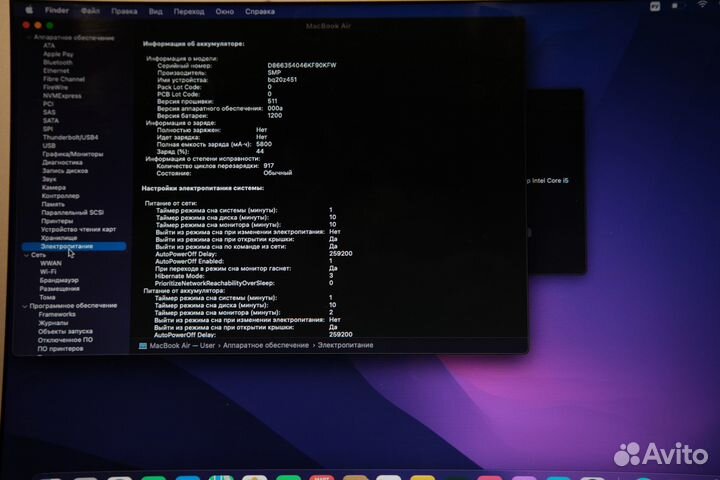Select ATA in the sidebar
The height and width of the screenshot is (480, 720).
click(x=49, y=45)
